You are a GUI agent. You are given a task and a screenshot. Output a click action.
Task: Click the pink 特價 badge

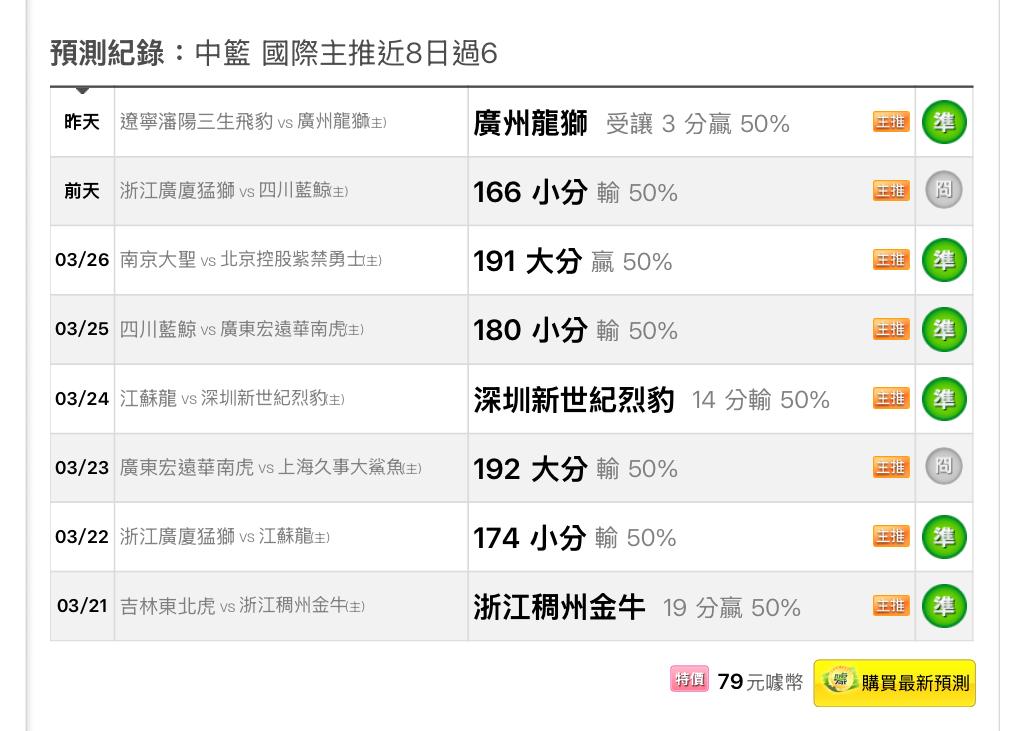pyautogui.click(x=689, y=680)
